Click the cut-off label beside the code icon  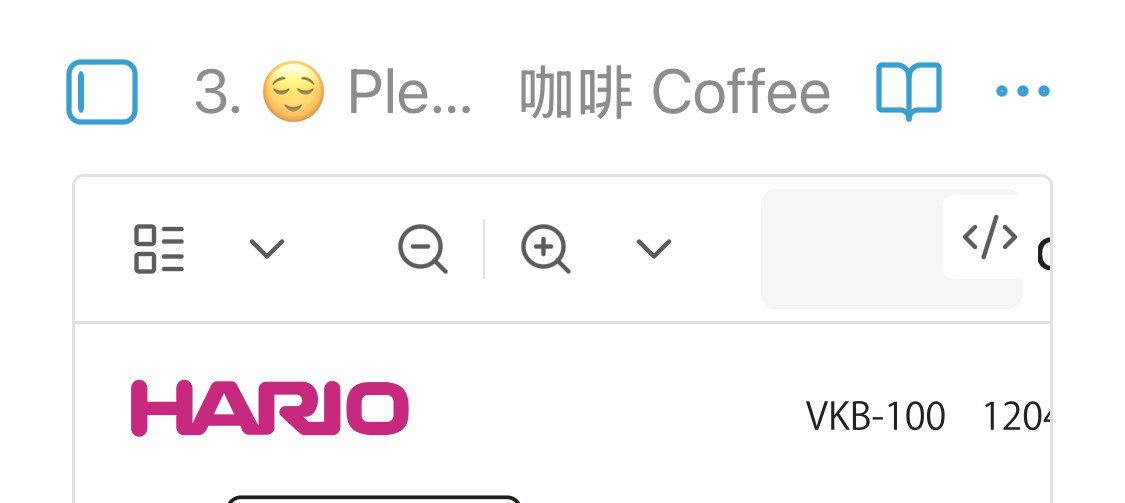coord(1043,254)
